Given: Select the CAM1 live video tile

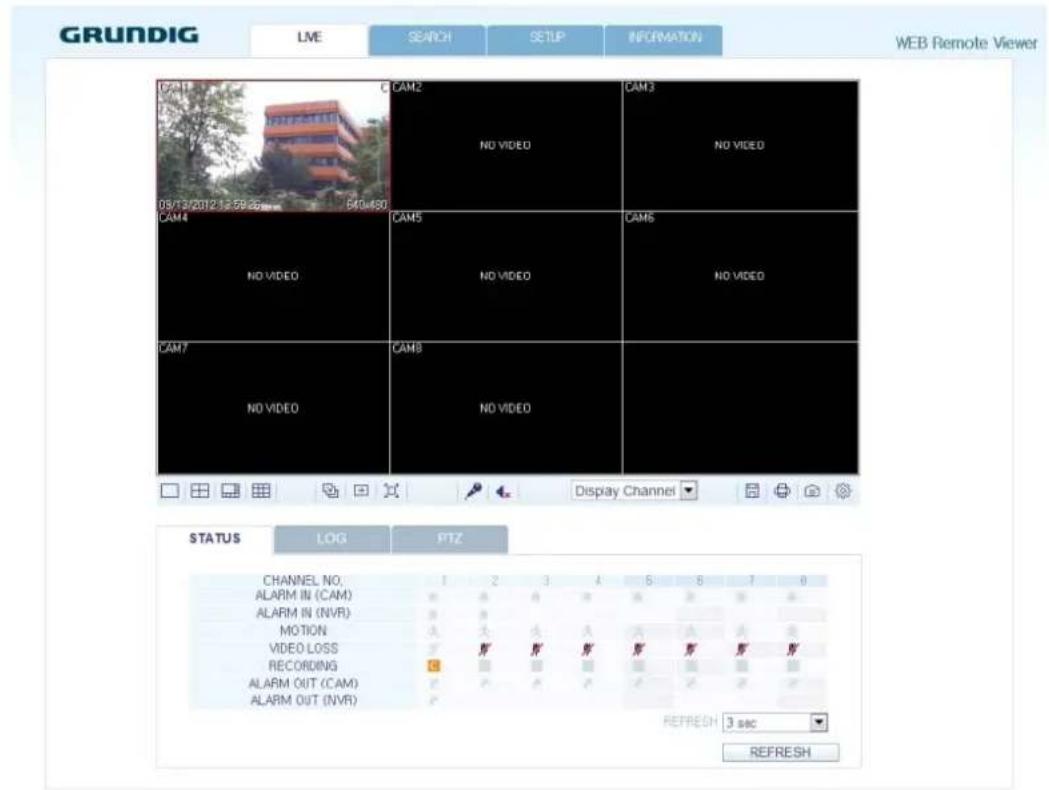Looking at the screenshot, I should pyautogui.click(x=273, y=146).
